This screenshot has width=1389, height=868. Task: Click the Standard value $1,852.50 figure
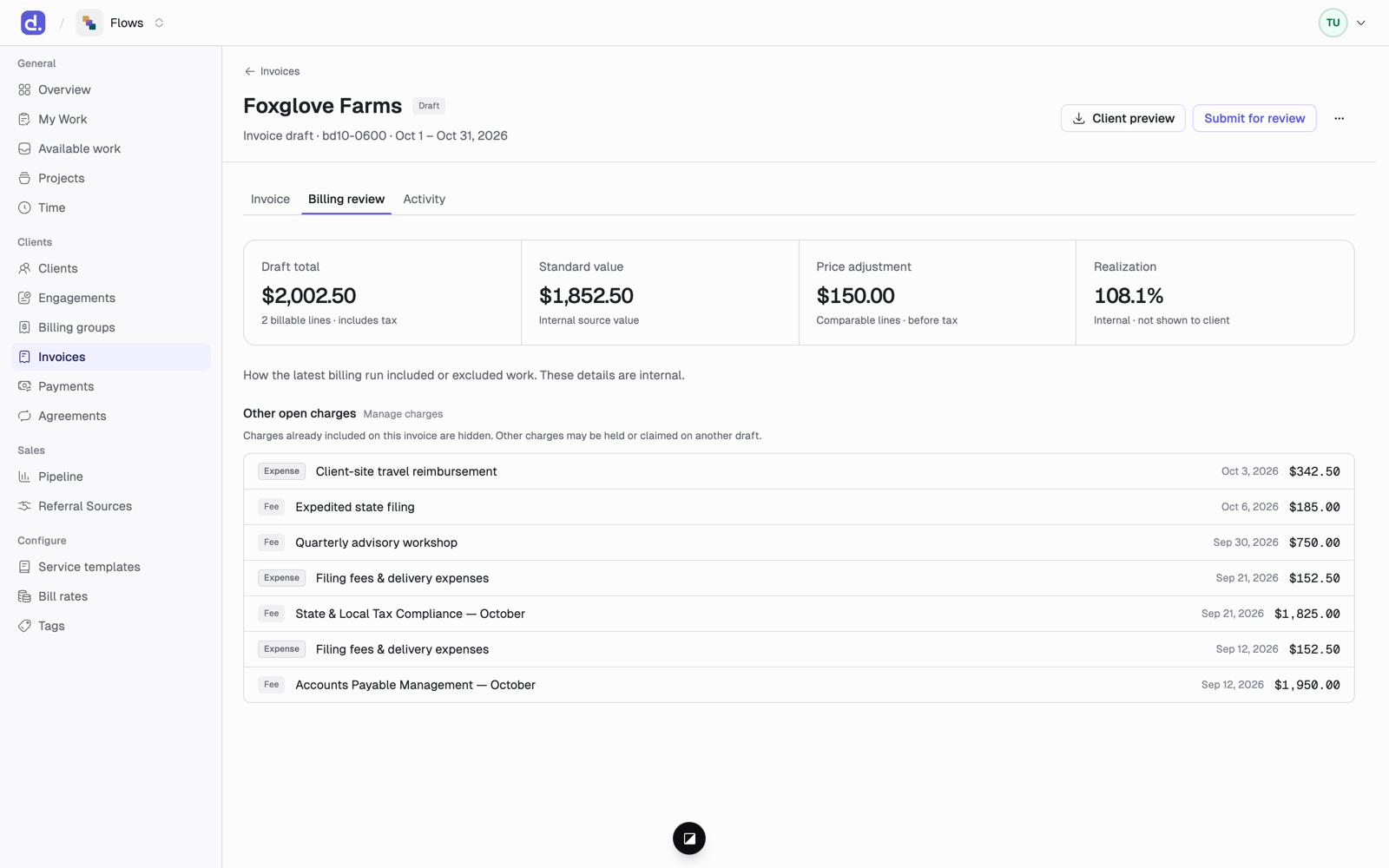[x=586, y=296]
